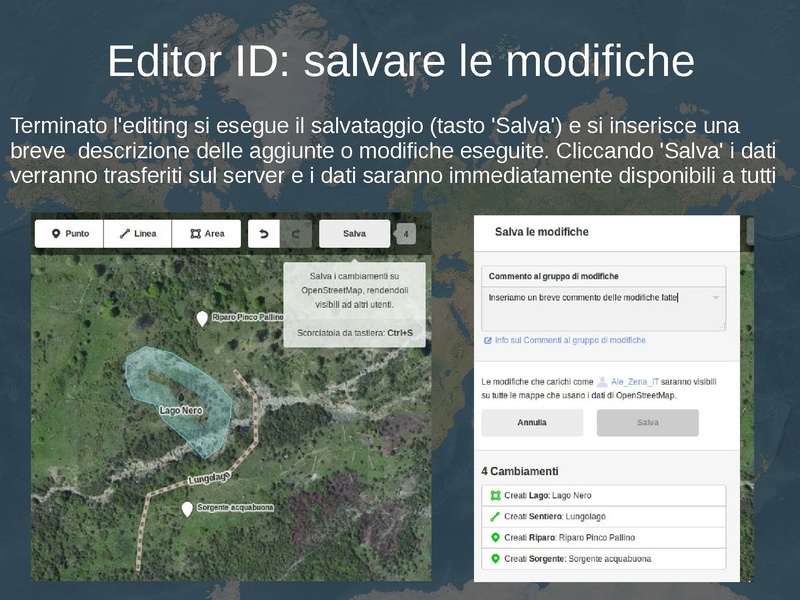Open the changeset comment suggestions dropdown
Image resolution: width=800 pixels, height=600 pixels.
pos(716,298)
